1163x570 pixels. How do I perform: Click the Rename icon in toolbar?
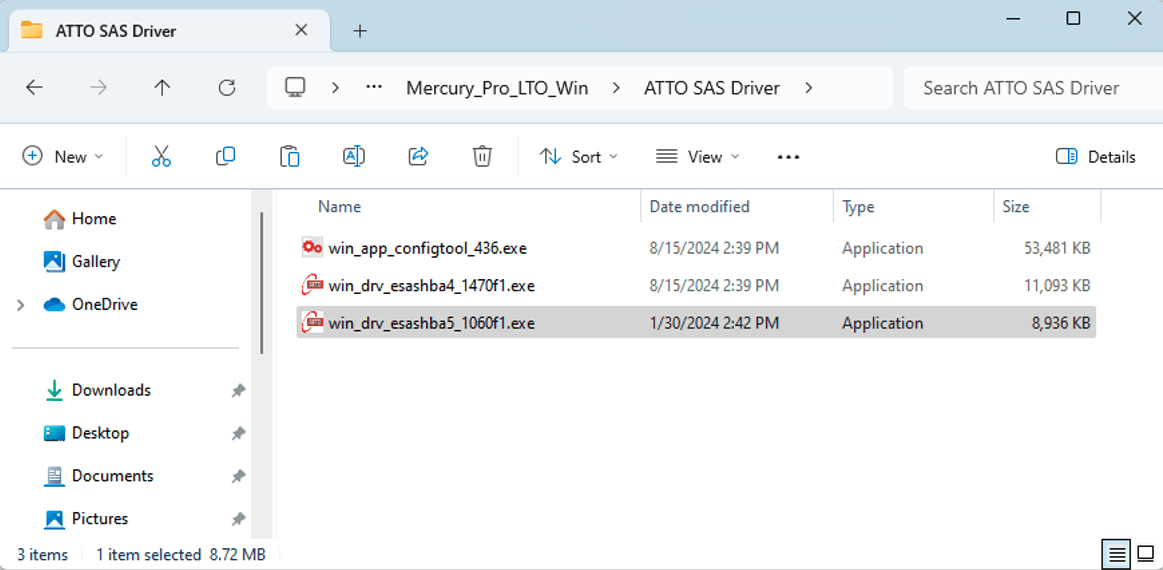point(353,156)
